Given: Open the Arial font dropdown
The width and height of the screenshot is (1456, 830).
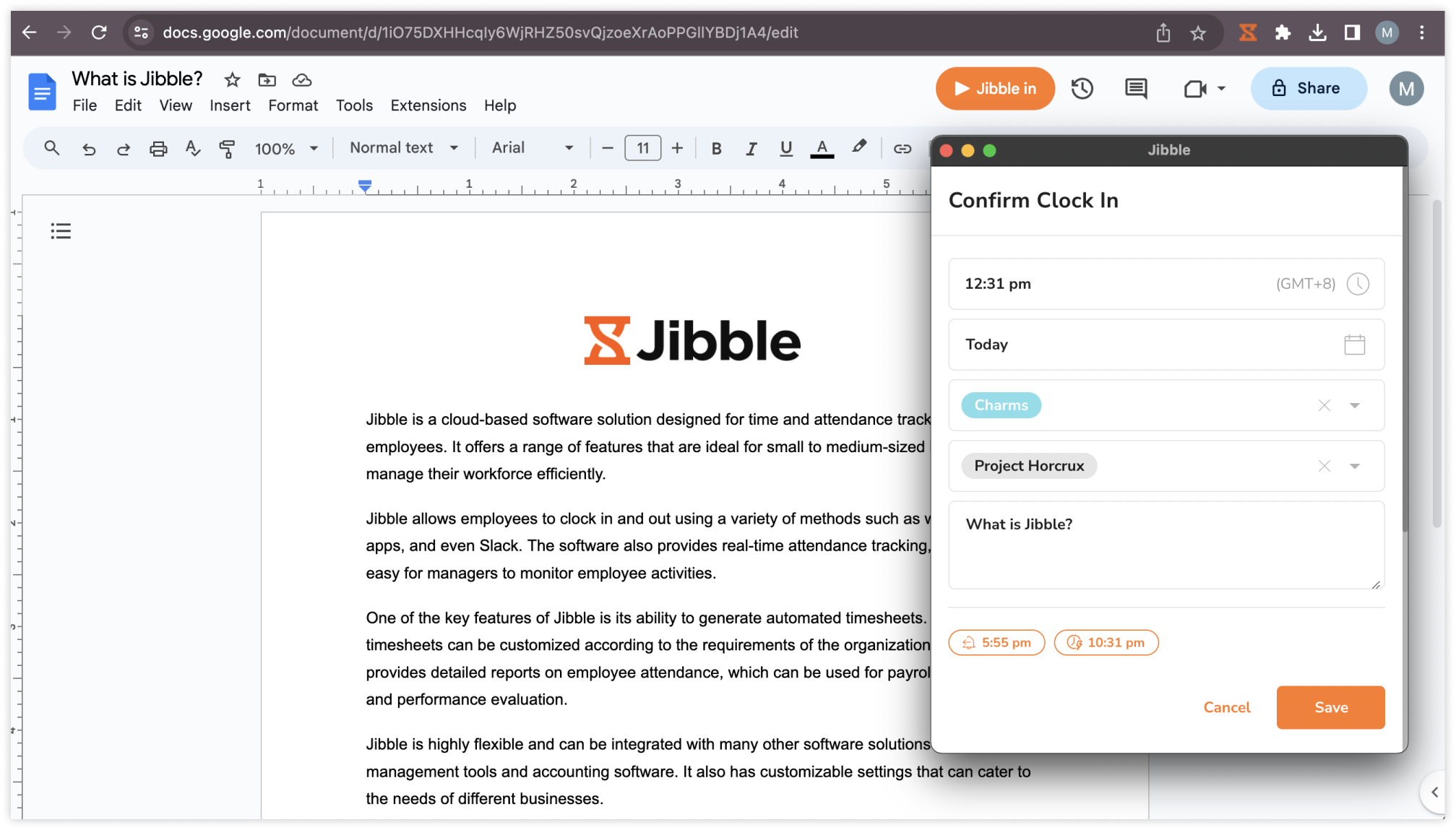Looking at the screenshot, I should click(533, 148).
